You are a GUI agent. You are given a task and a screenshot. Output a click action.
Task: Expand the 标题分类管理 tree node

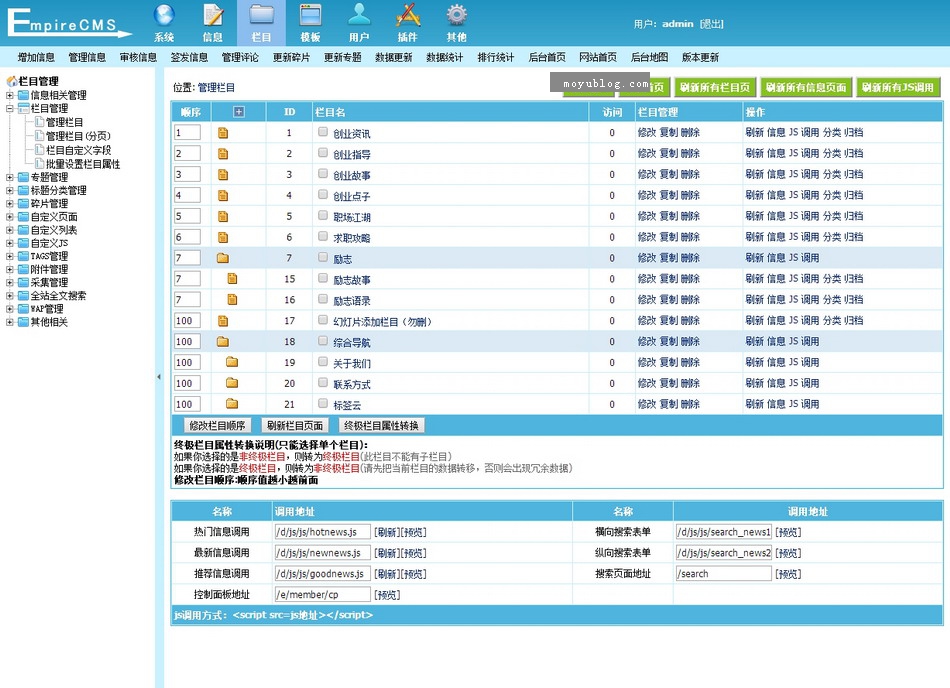pyautogui.click(x=10, y=191)
